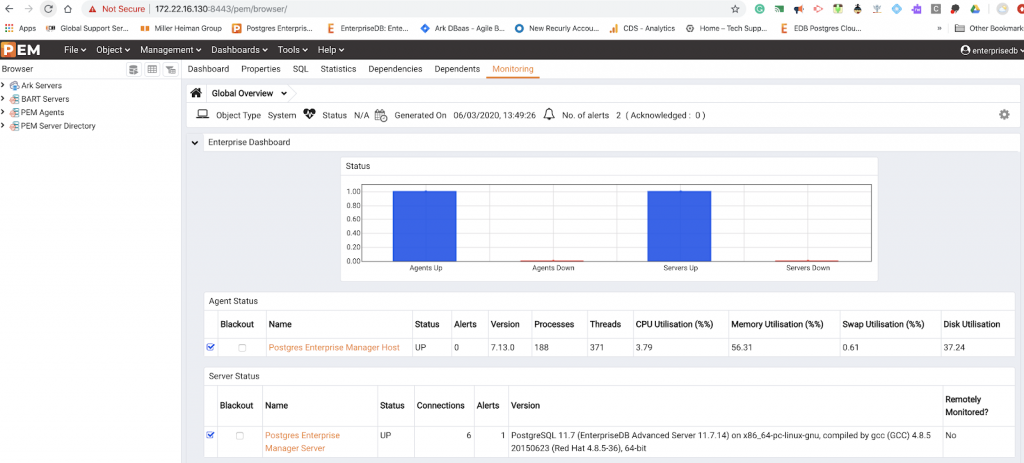Image resolution: width=1024 pixels, height=463 pixels.
Task: Click the dashboard settings gear icon
Action: coord(1004,115)
